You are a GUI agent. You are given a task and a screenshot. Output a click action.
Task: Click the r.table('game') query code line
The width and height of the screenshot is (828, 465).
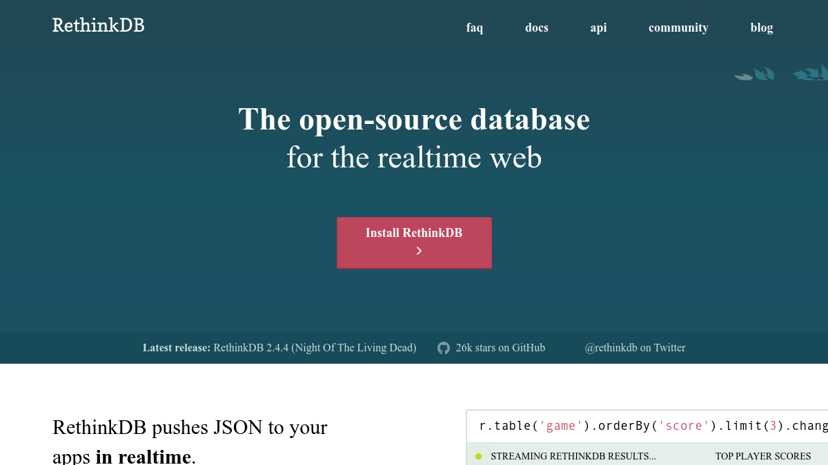pos(653,426)
